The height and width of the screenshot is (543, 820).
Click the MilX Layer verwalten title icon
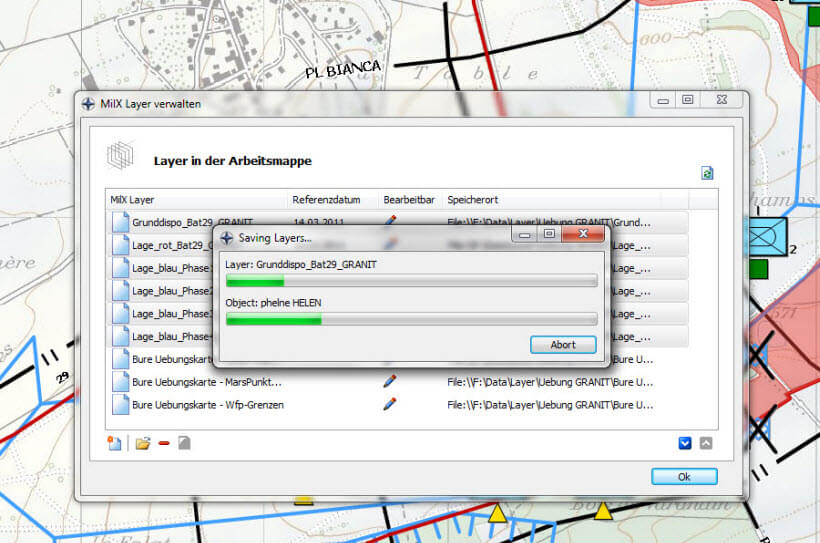88,104
